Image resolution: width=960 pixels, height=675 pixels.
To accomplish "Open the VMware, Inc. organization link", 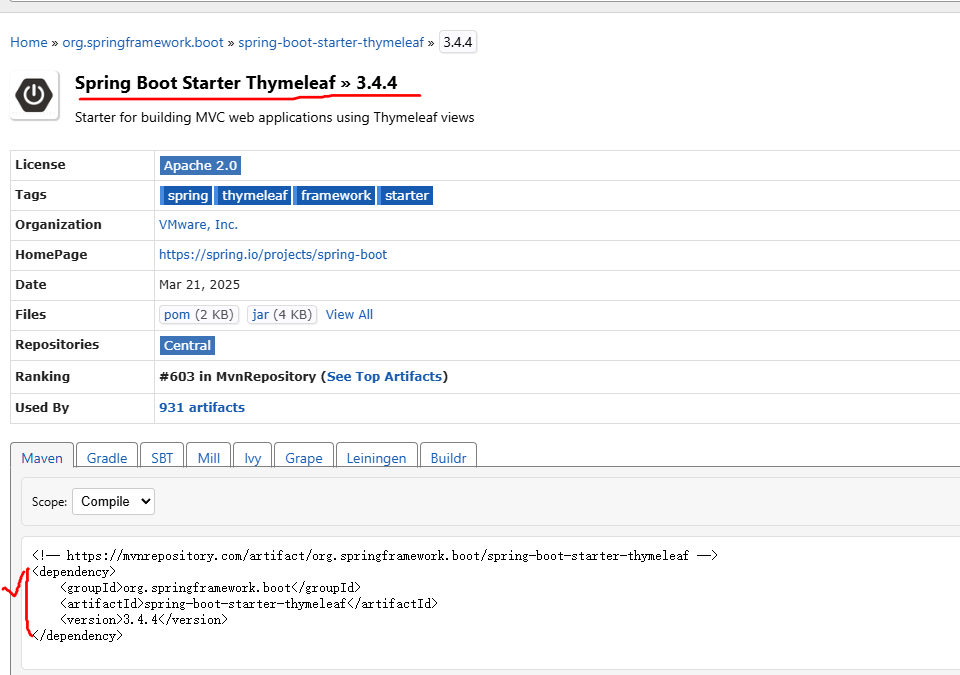I will click(198, 225).
